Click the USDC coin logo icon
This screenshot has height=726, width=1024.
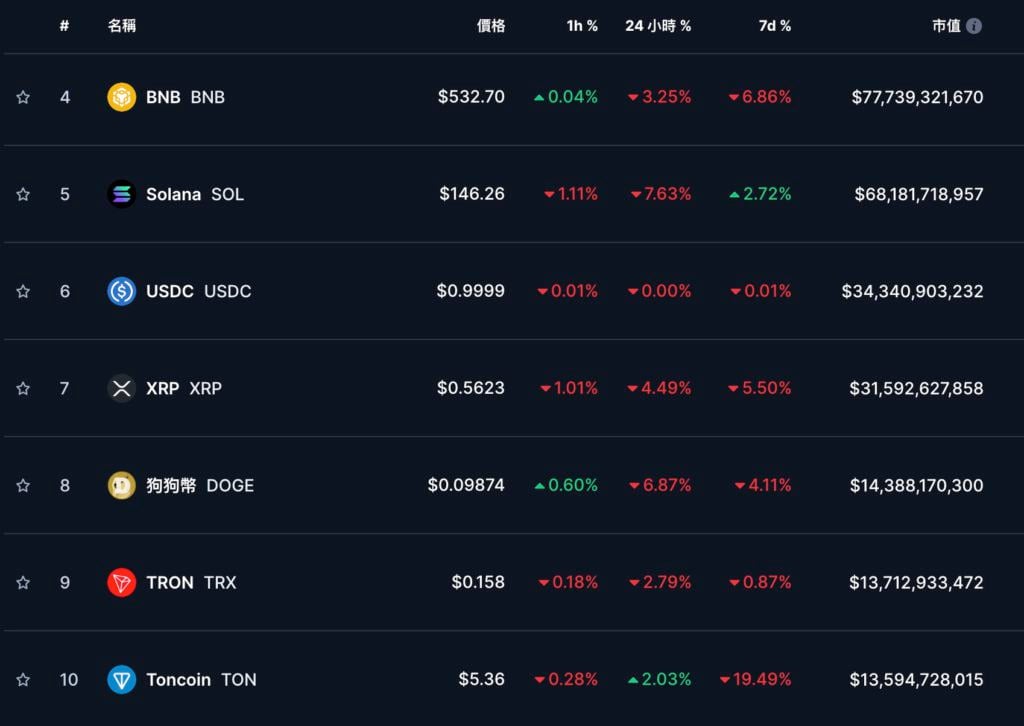tap(121, 291)
